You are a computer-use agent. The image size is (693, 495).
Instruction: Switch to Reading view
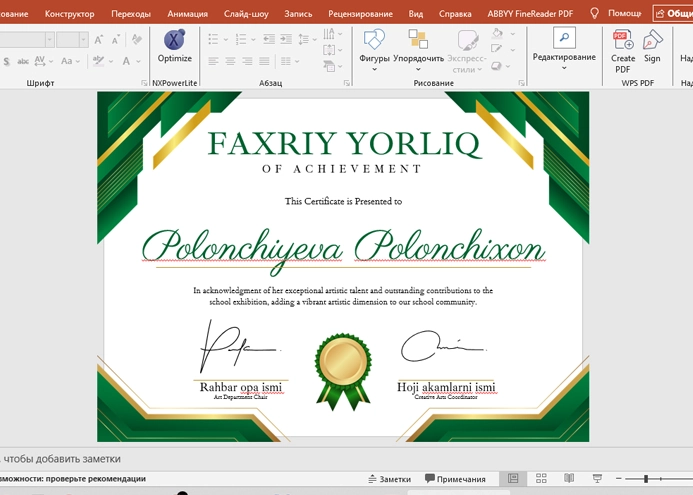pyautogui.click(x=569, y=478)
